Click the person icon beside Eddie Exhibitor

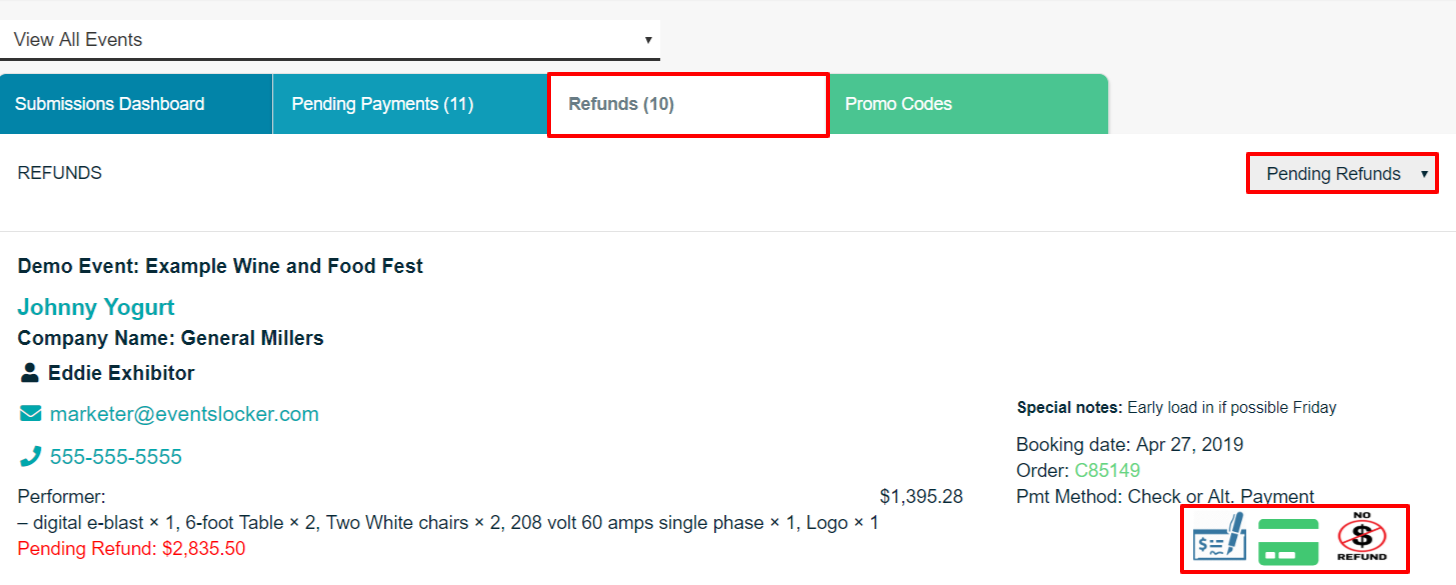click(x=30, y=373)
